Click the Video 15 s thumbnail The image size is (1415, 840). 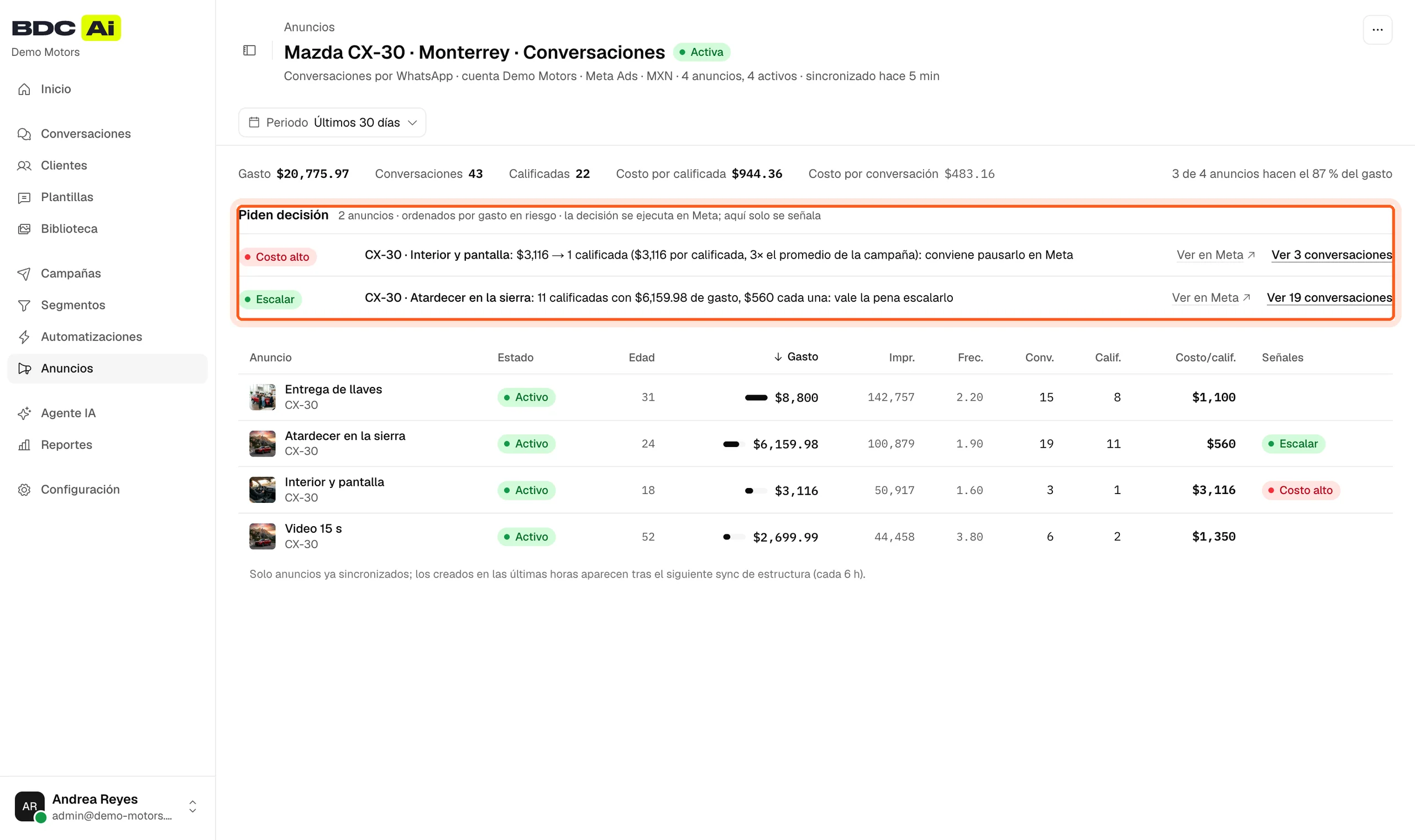263,537
